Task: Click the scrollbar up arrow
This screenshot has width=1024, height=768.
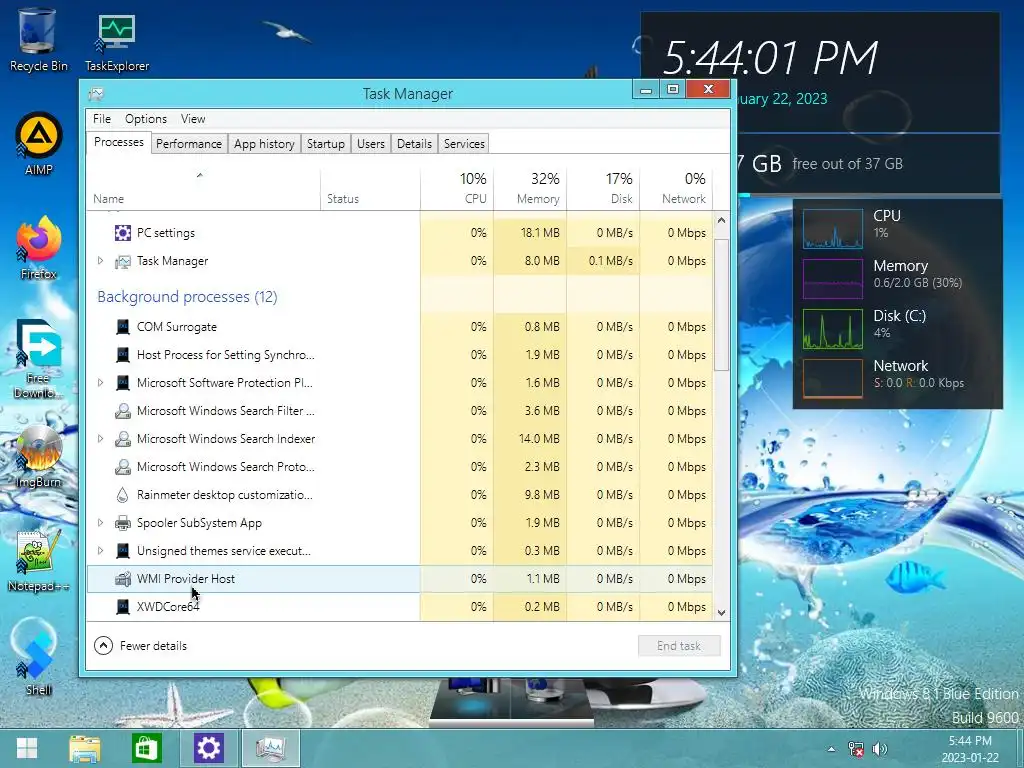Action: (721, 220)
